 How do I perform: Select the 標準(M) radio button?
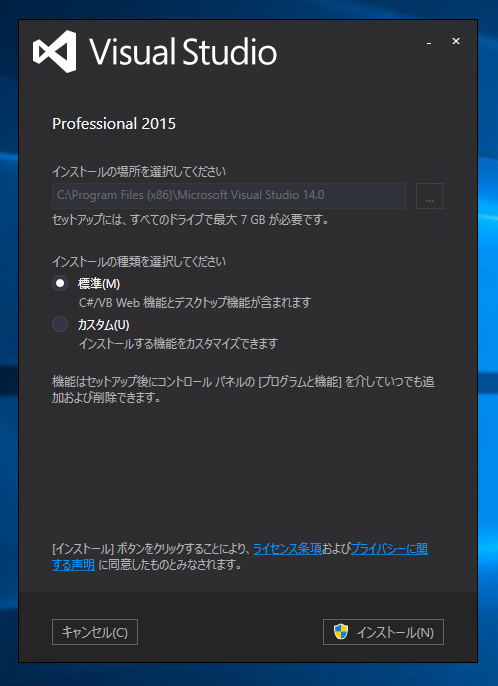pyautogui.click(x=60, y=284)
